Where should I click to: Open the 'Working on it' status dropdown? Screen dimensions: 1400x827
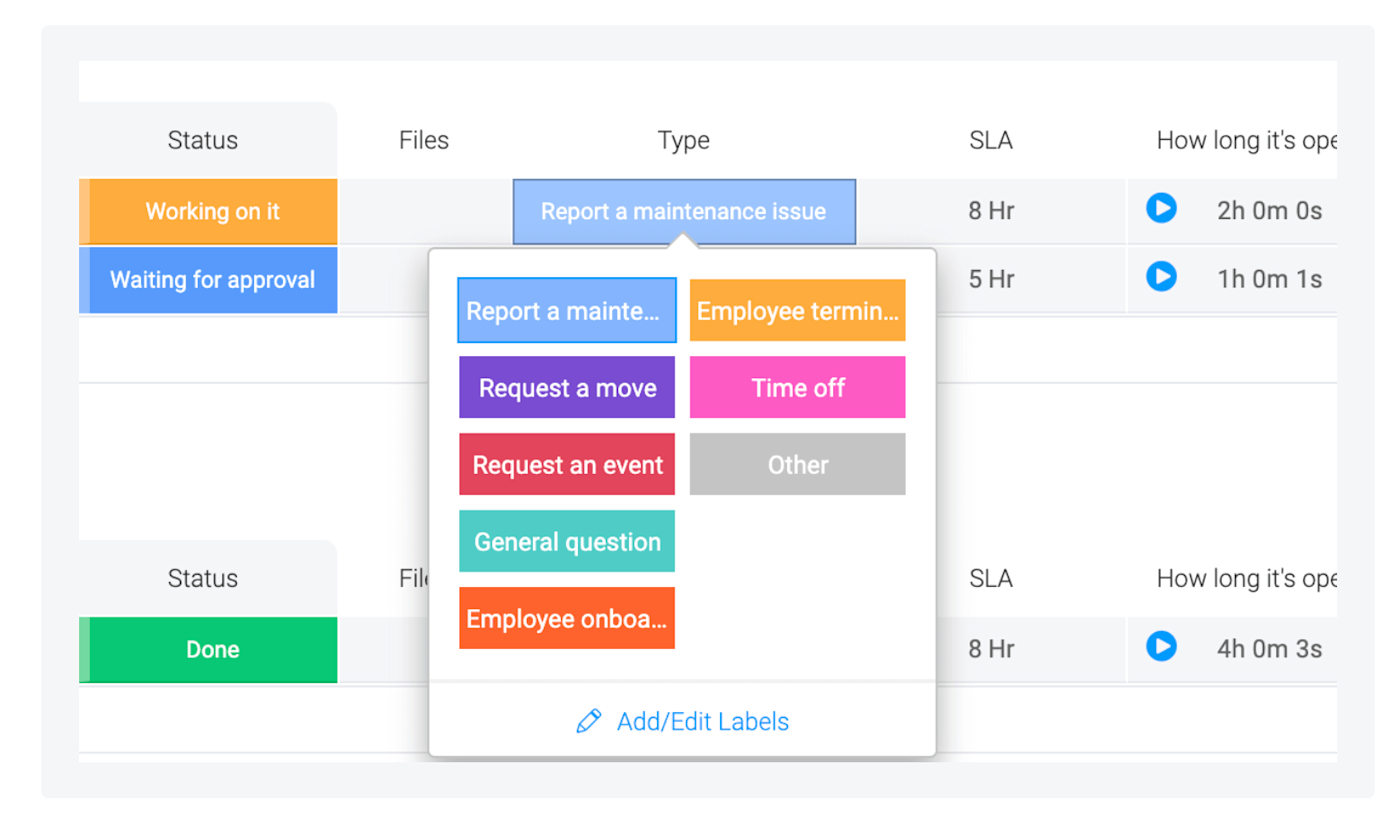tap(212, 212)
